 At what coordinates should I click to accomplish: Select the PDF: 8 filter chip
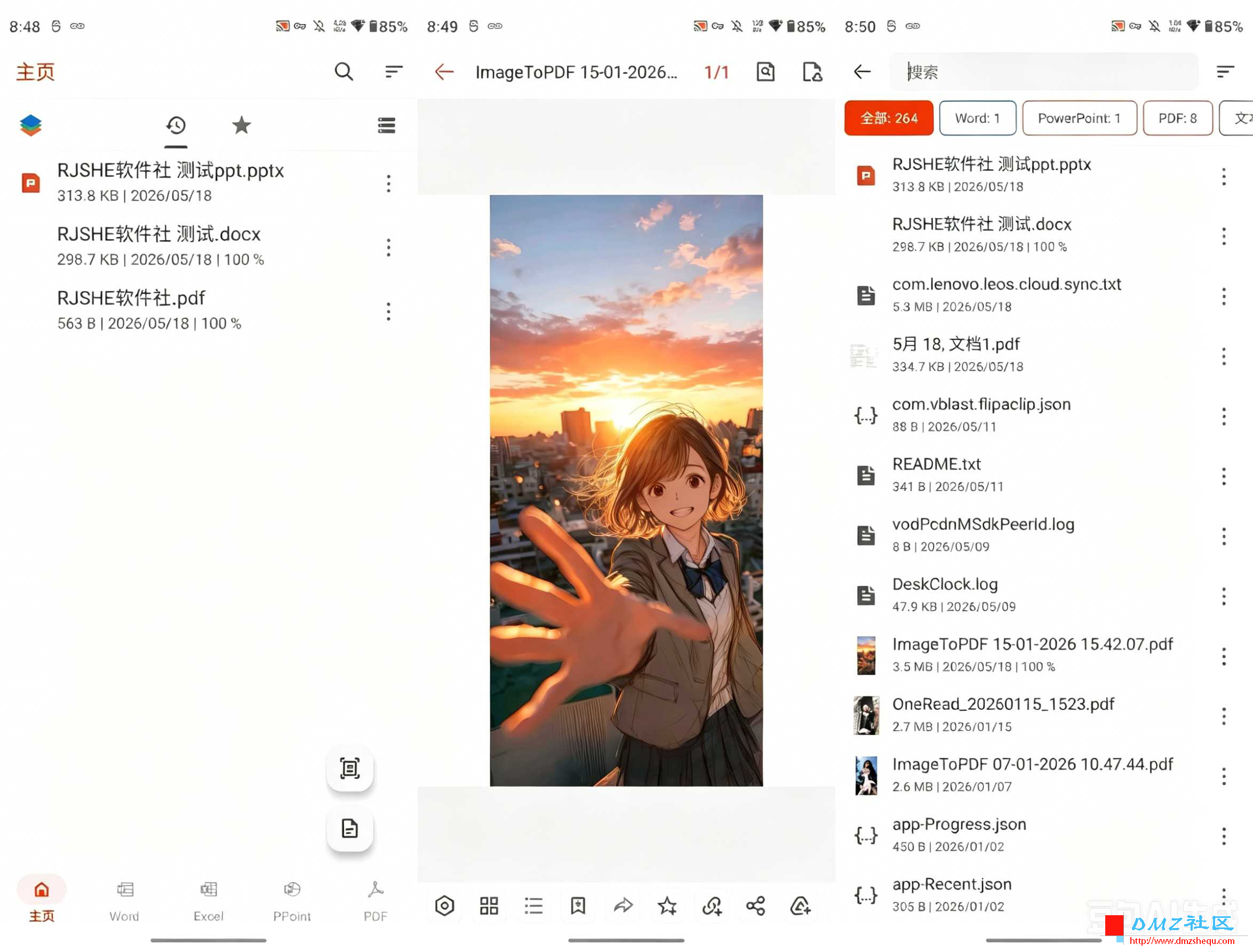click(x=1178, y=118)
